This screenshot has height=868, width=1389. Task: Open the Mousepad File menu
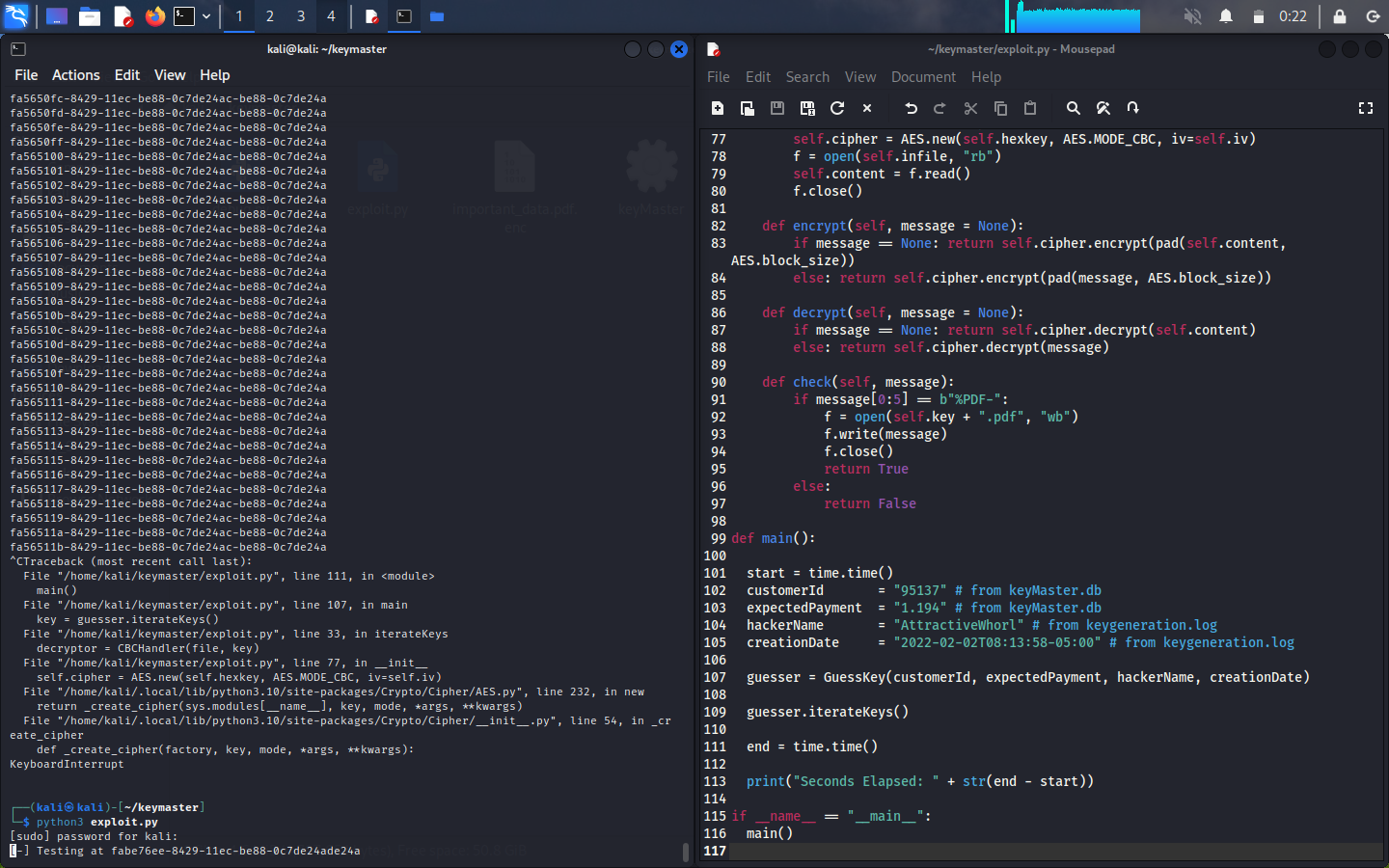point(719,77)
